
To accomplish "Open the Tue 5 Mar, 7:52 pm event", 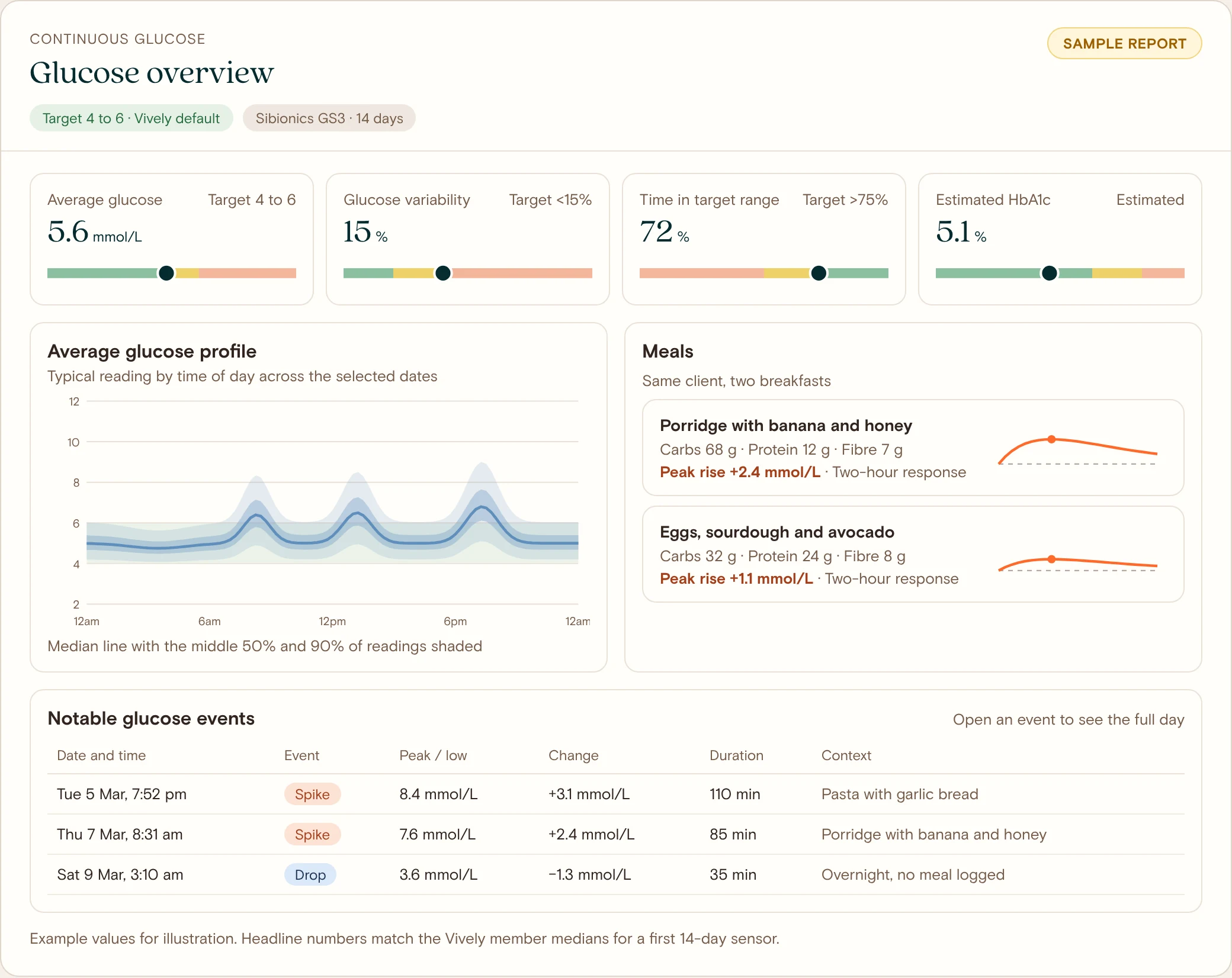I will click(x=616, y=794).
